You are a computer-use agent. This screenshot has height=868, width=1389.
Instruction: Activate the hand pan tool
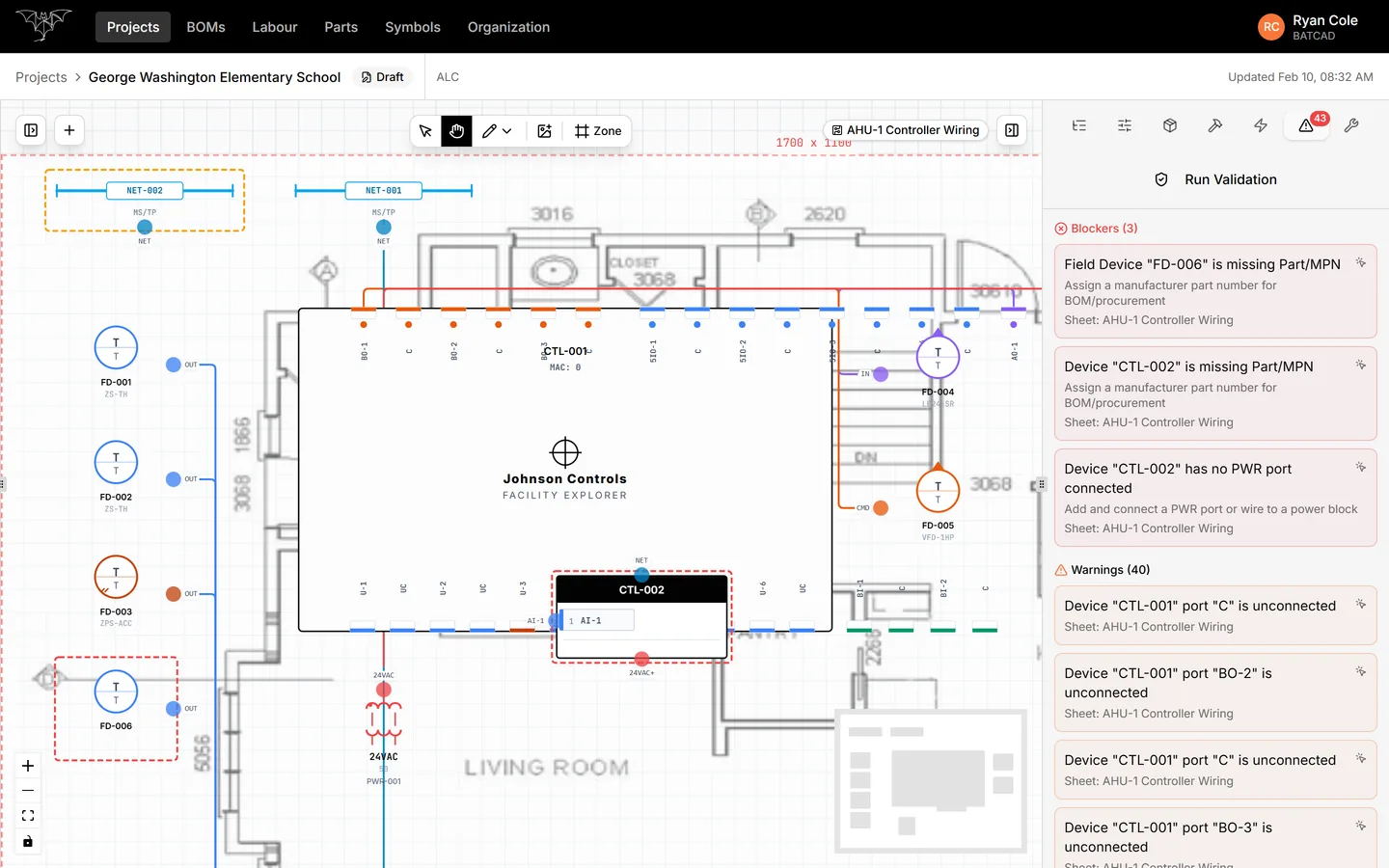[457, 131]
